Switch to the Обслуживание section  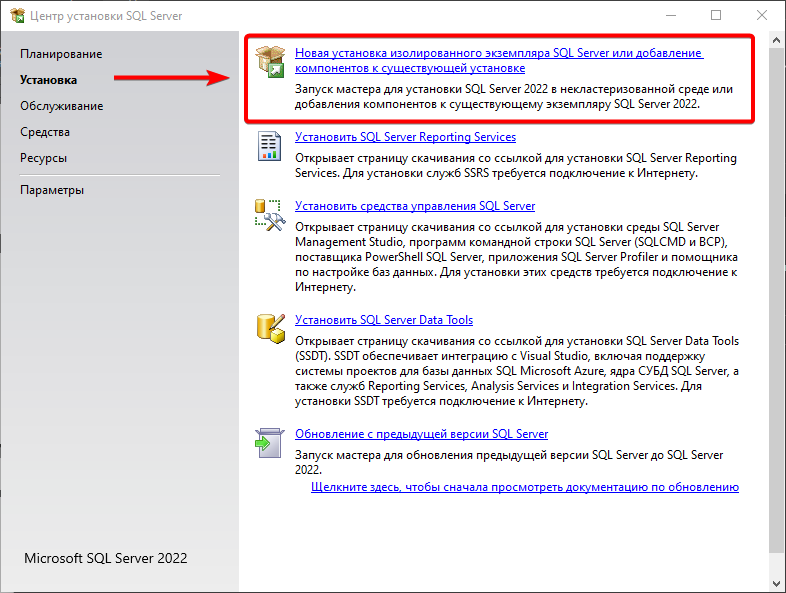pos(62,106)
